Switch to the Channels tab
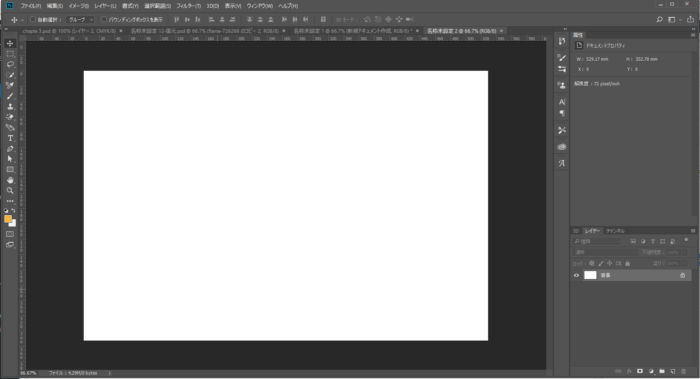Image resolution: width=700 pixels, height=379 pixels. pos(615,231)
